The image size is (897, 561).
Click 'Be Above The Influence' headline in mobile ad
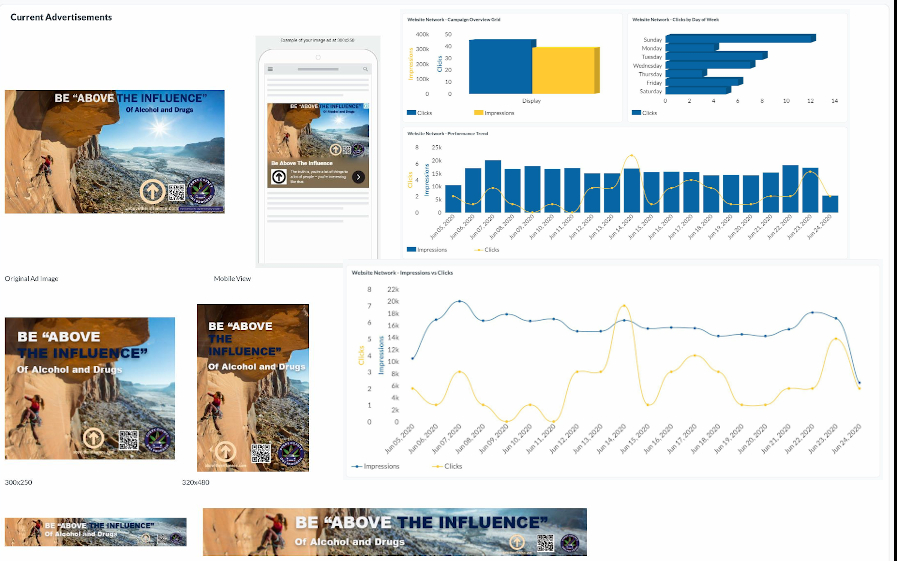pos(301,163)
